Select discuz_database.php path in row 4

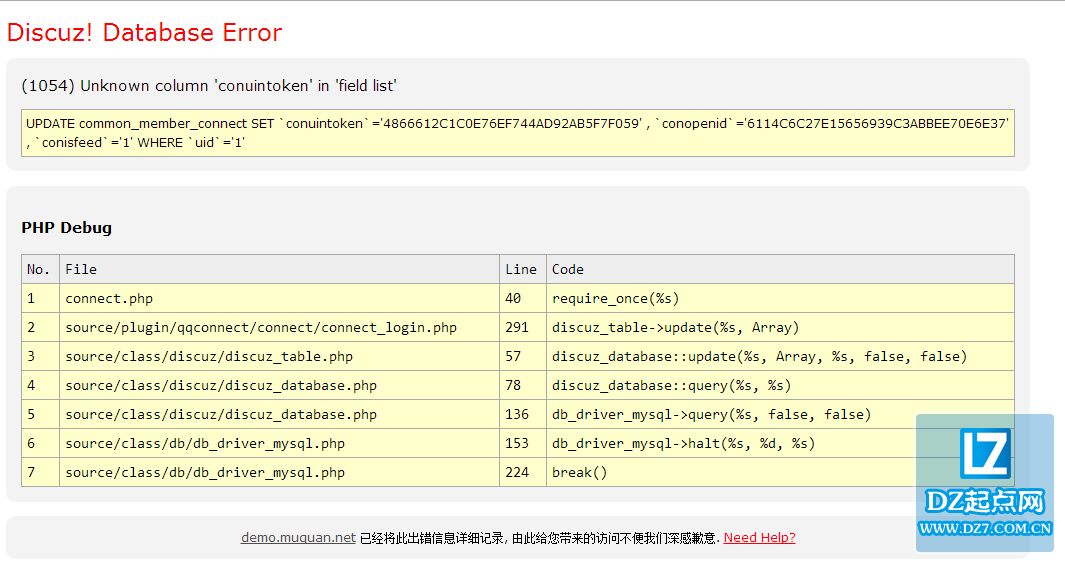279,385
